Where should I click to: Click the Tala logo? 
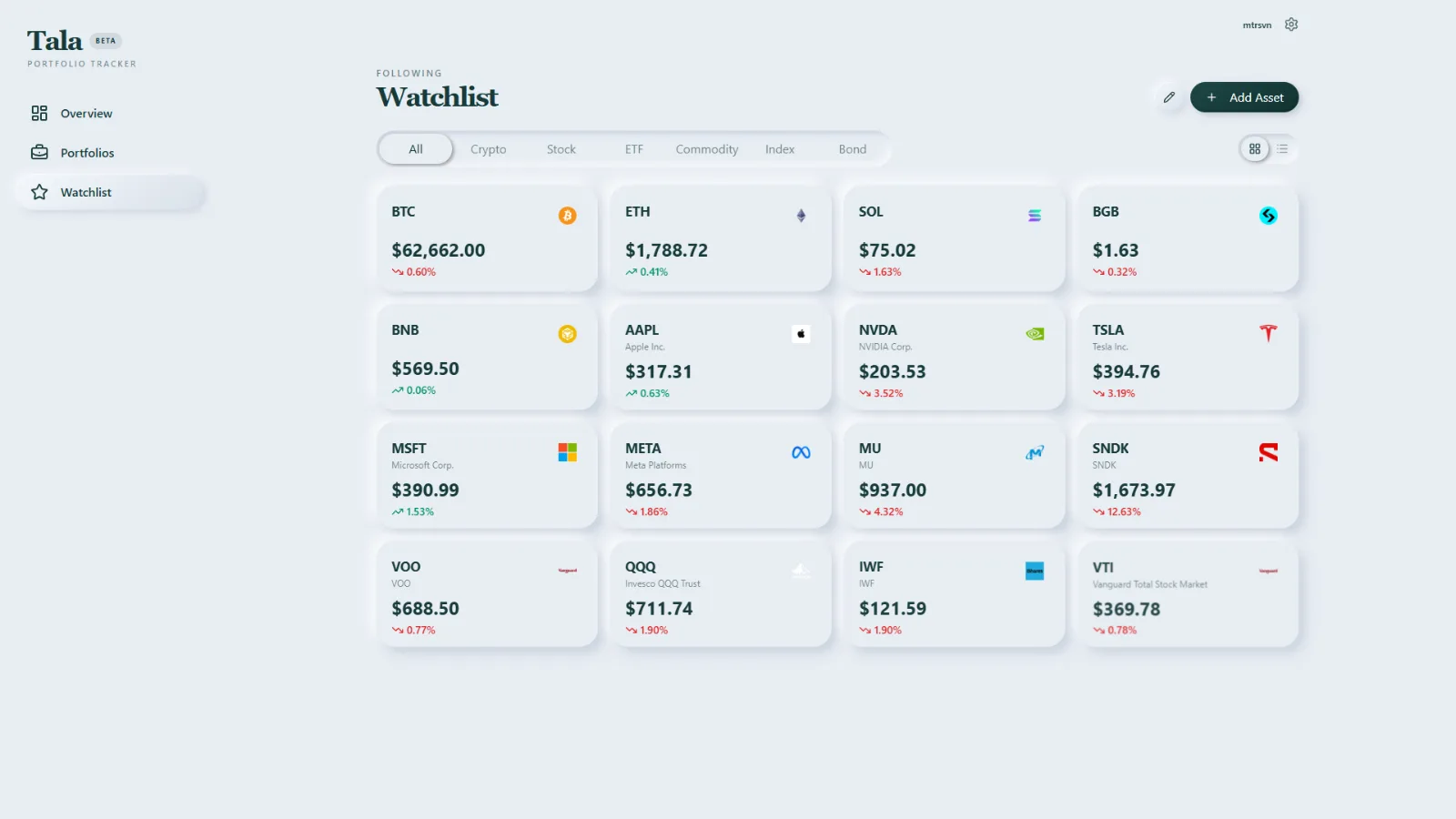click(55, 41)
